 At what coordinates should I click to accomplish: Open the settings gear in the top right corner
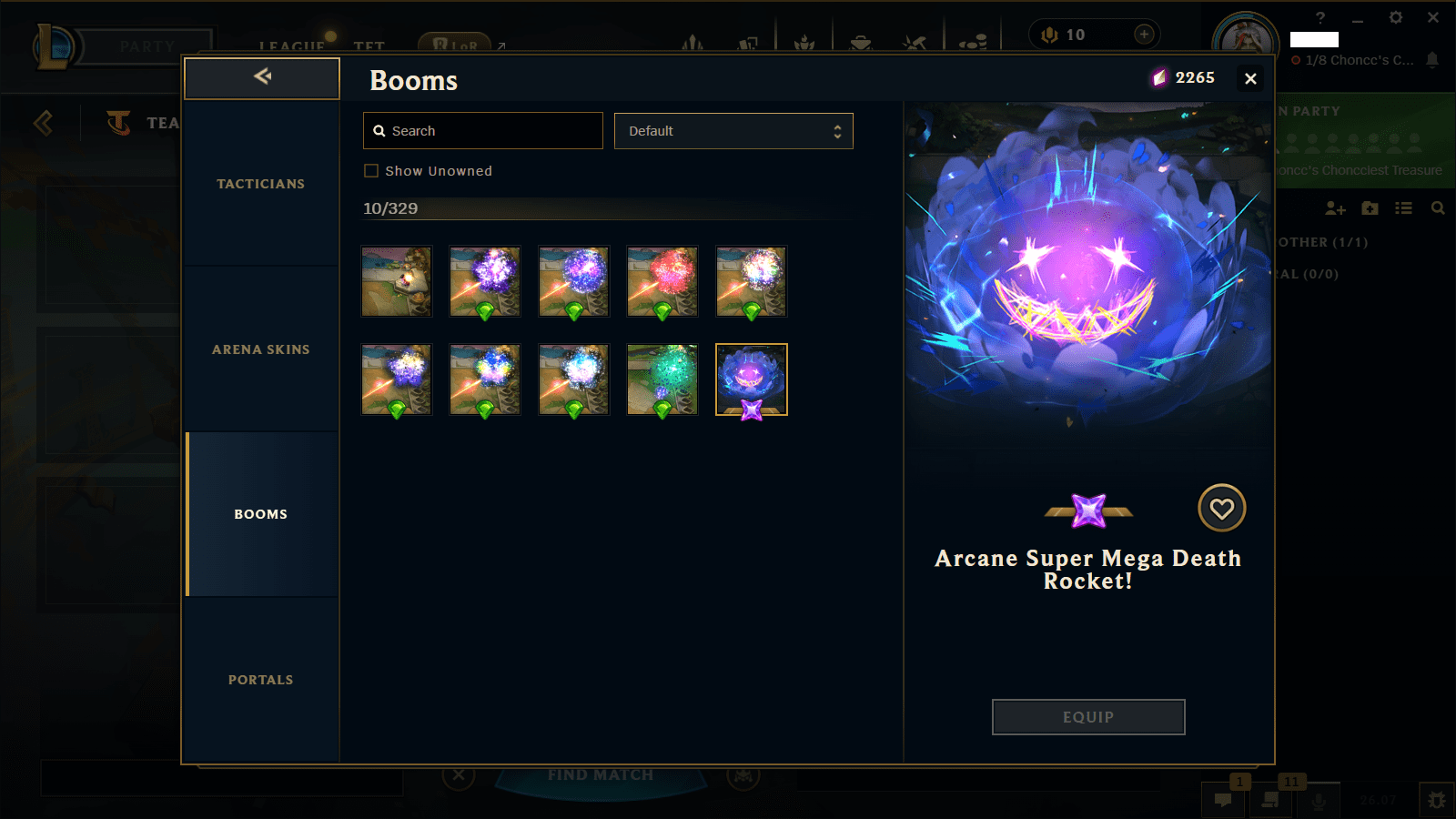coord(1395,17)
